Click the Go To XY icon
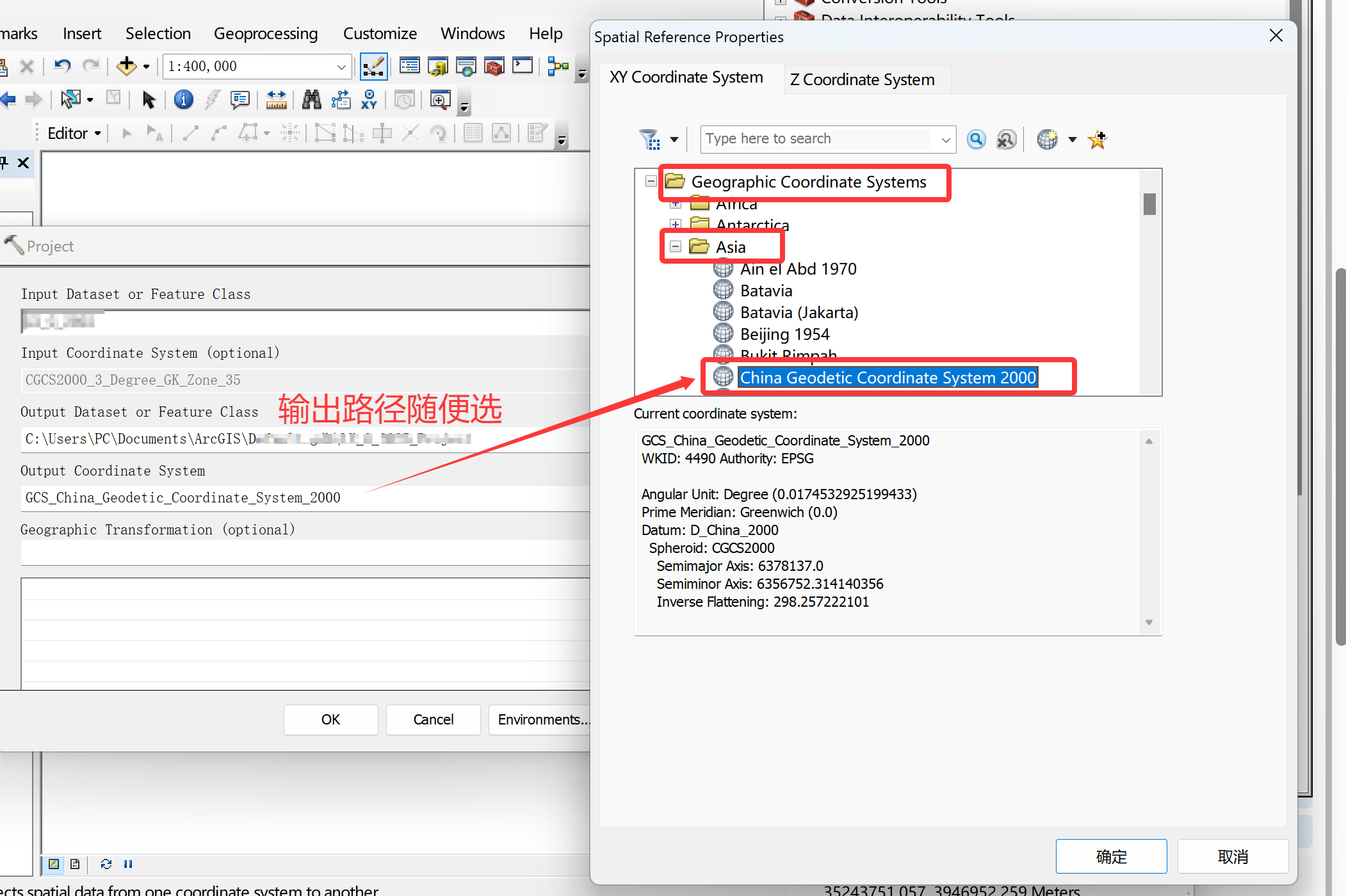1346x896 pixels. click(x=369, y=100)
